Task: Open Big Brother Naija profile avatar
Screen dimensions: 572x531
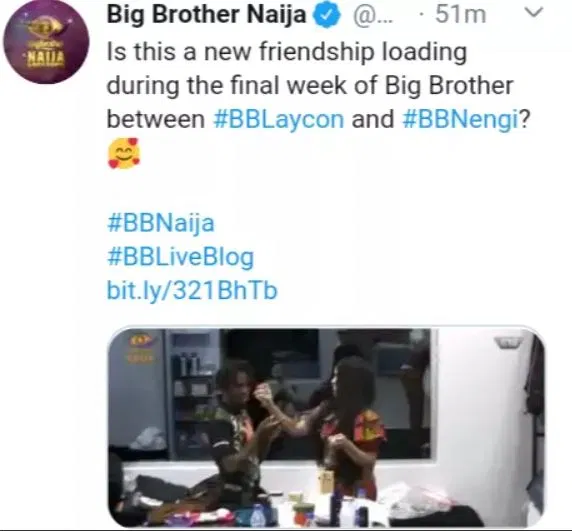Action: (x=46, y=44)
